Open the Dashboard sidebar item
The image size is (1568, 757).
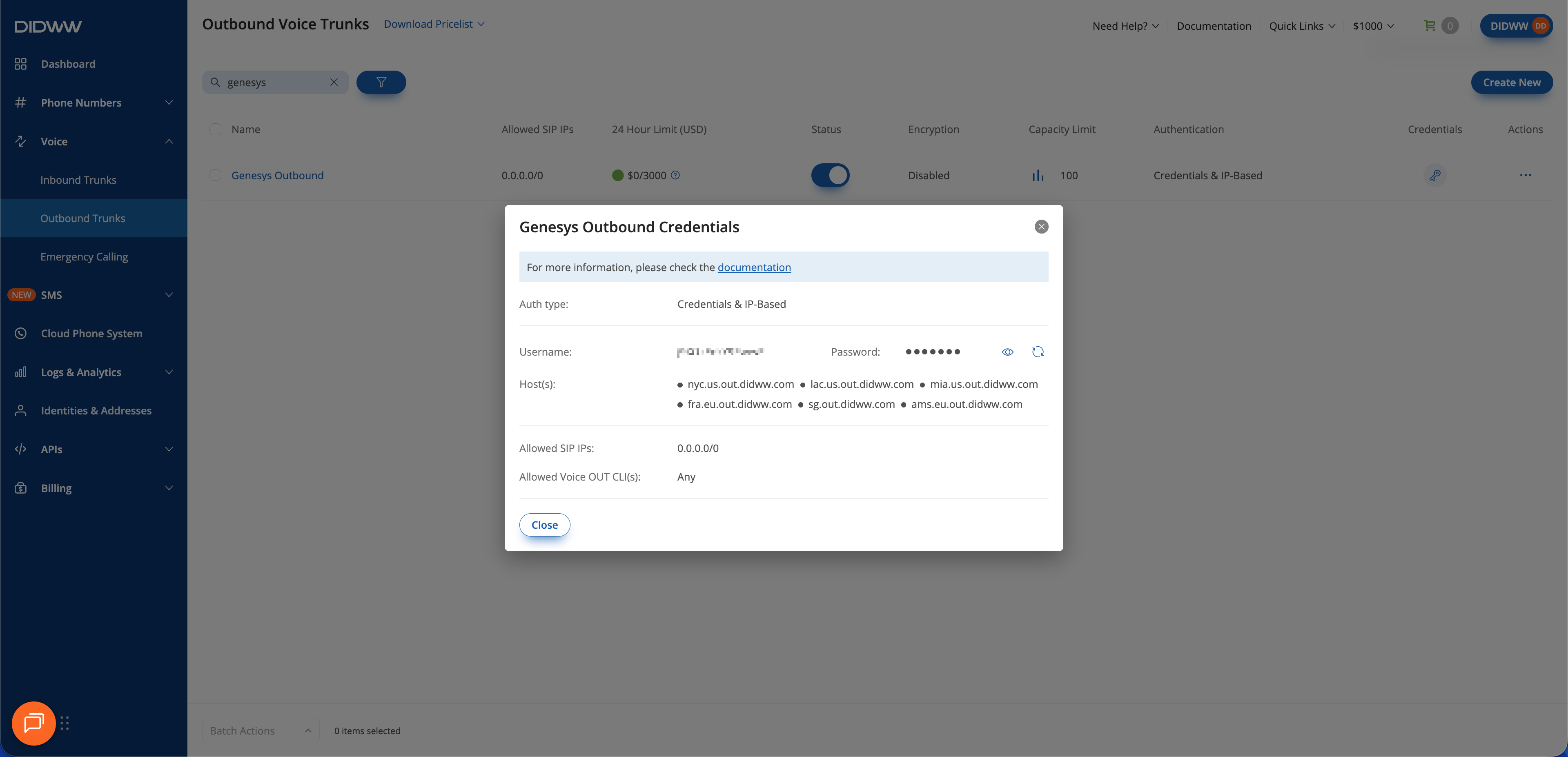tap(67, 64)
